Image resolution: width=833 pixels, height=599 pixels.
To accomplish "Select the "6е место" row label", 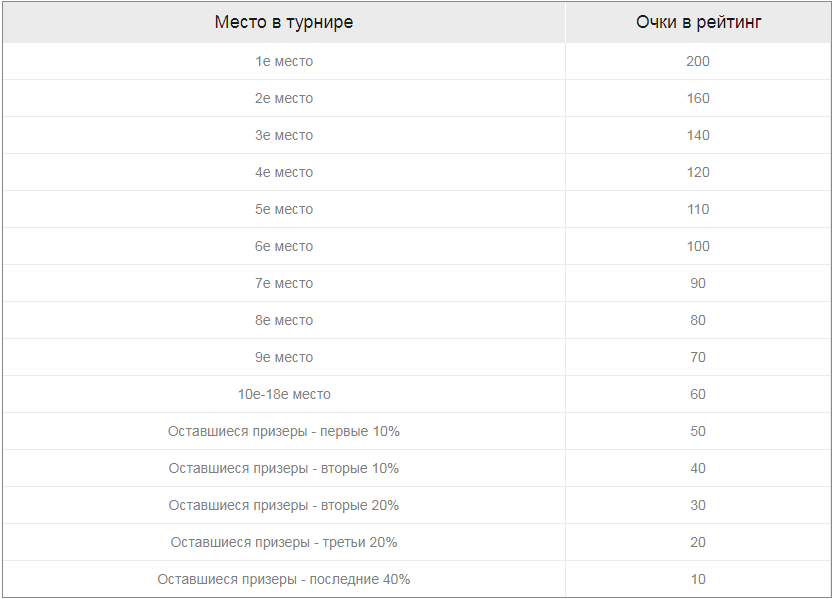I will click(284, 246).
